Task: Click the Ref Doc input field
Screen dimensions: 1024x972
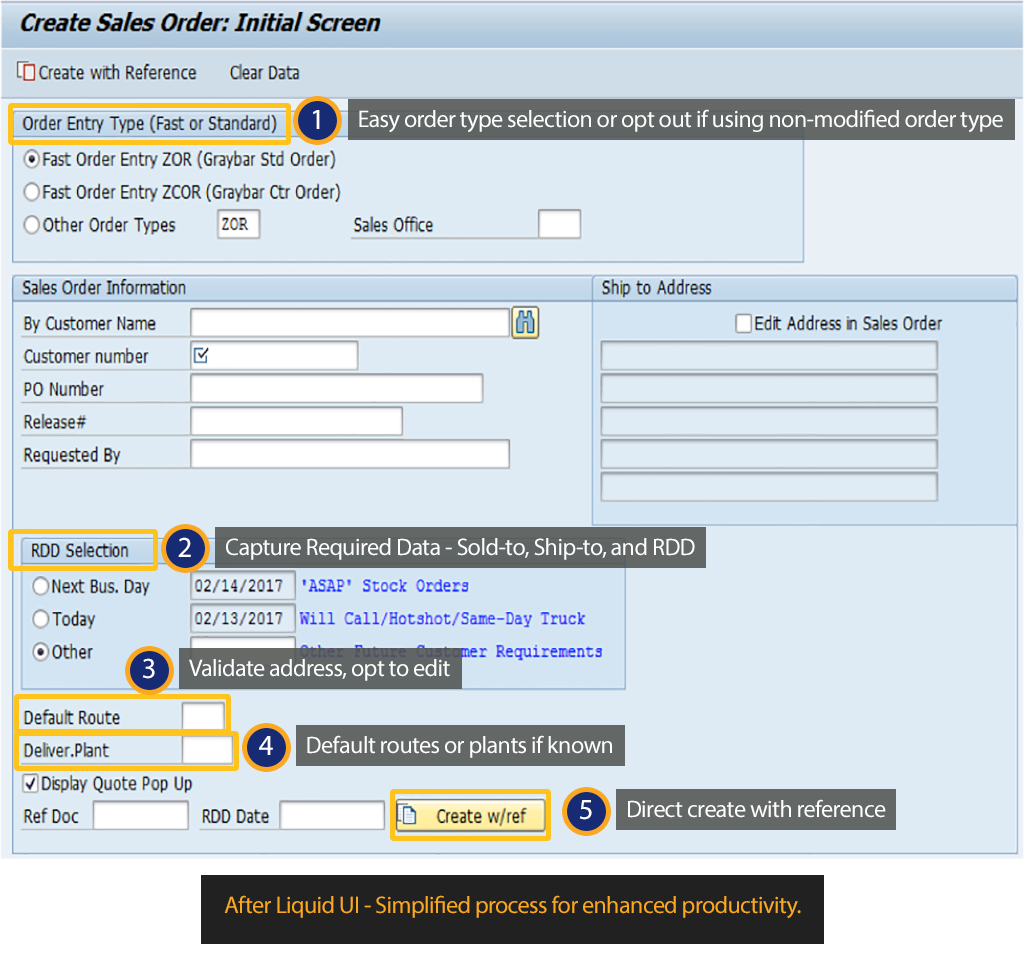Action: 141,816
